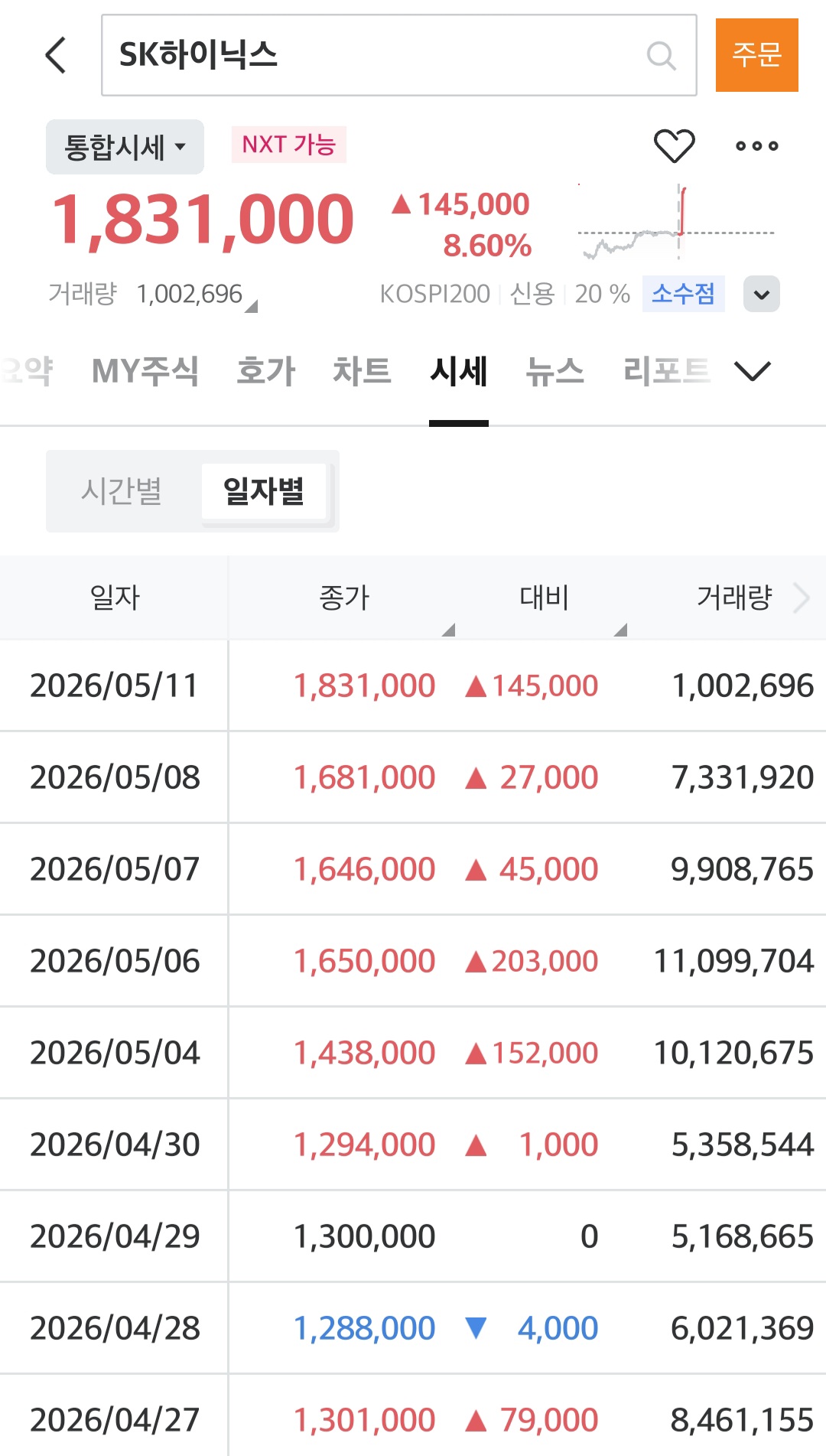The image size is (826, 1456).
Task: Switch to the 차트 tab
Action: (362, 372)
